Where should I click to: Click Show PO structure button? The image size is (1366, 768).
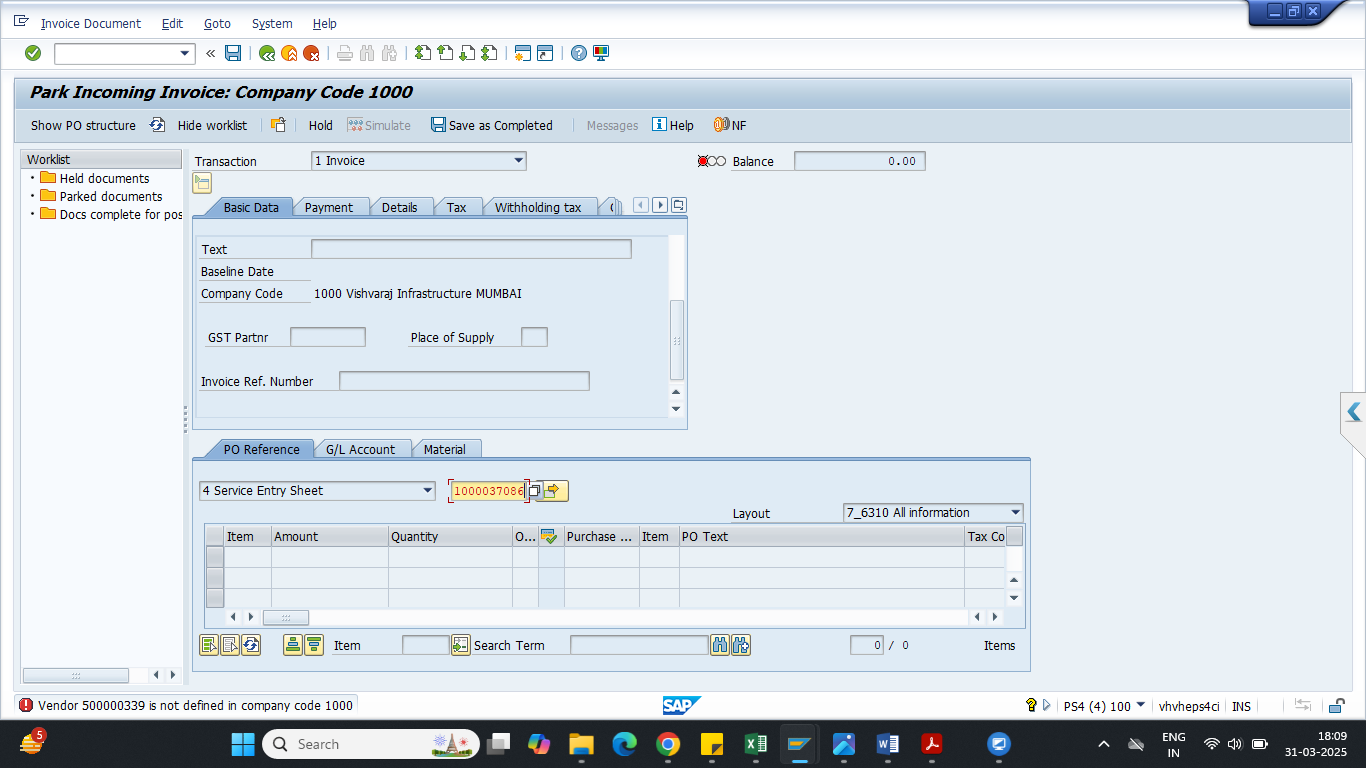pos(83,125)
